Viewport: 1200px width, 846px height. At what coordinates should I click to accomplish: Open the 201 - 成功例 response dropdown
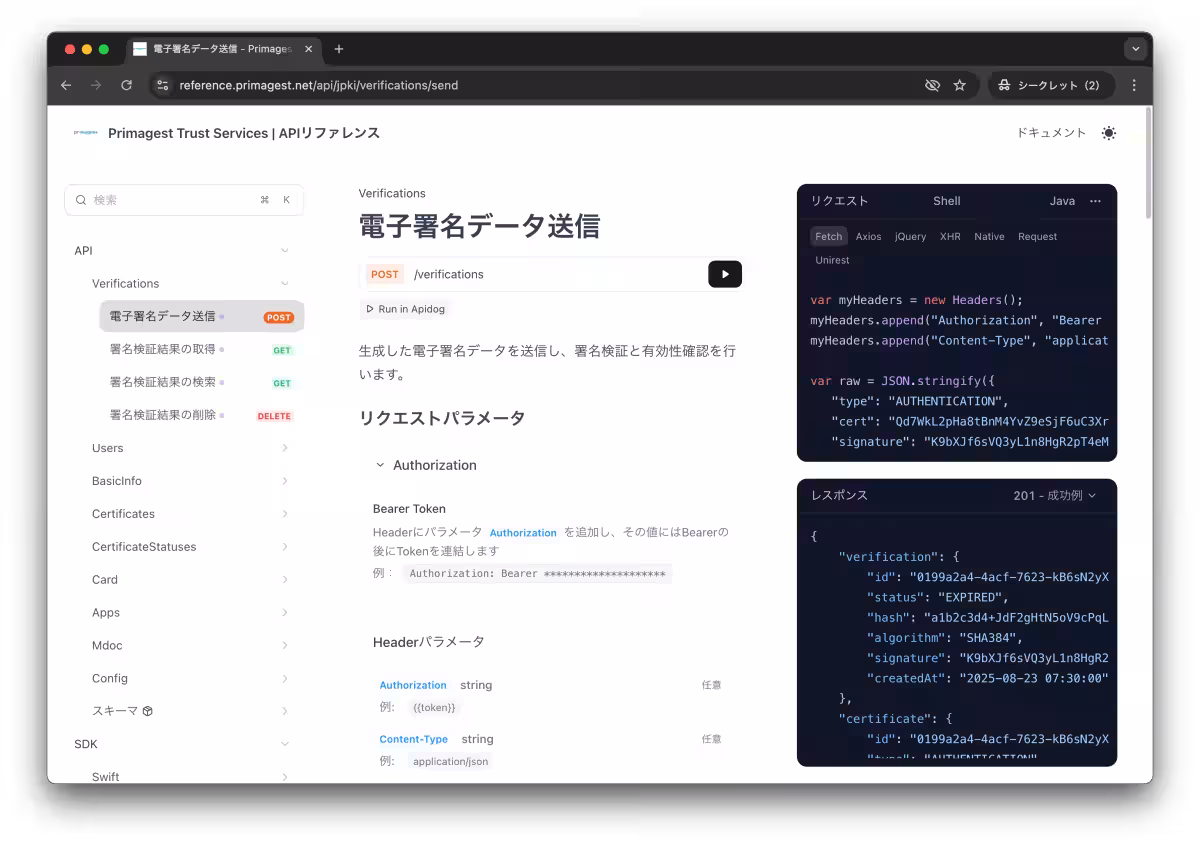tap(1054, 496)
